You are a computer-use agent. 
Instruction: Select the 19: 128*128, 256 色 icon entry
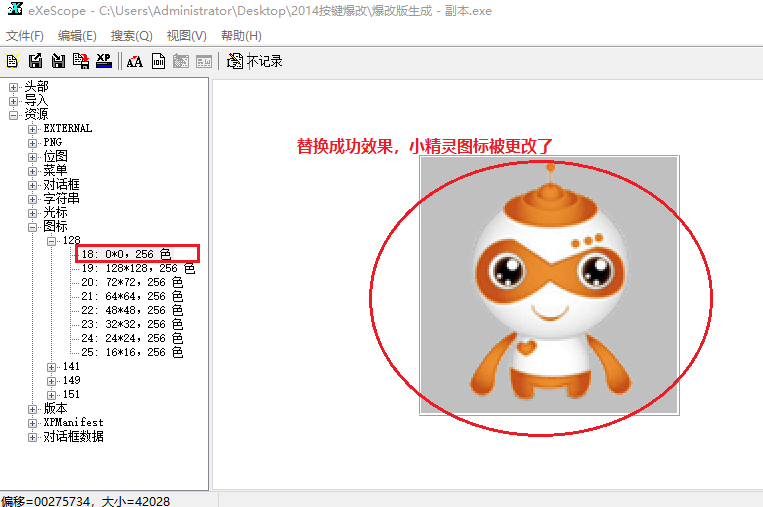click(138, 269)
